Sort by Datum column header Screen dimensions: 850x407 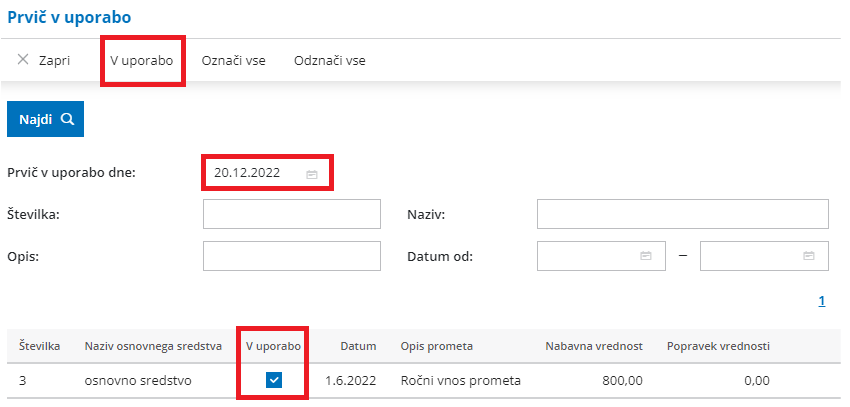coord(358,346)
